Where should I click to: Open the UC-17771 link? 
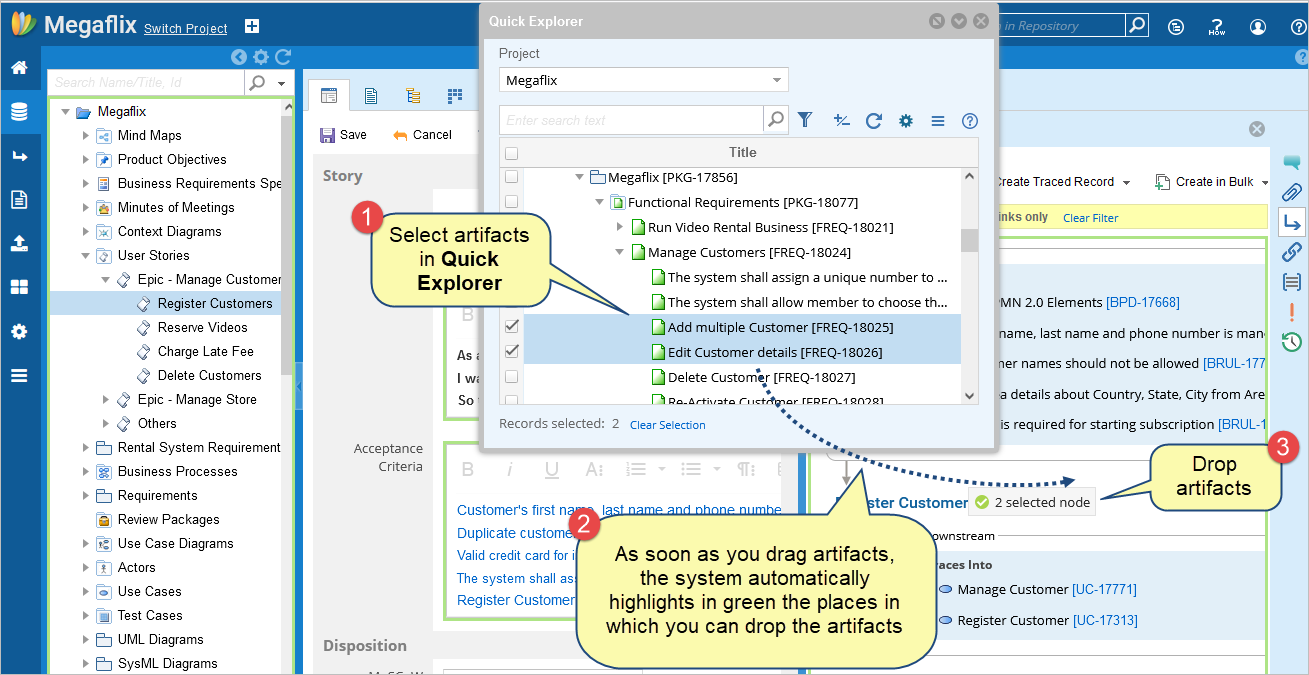[x=1104, y=590]
